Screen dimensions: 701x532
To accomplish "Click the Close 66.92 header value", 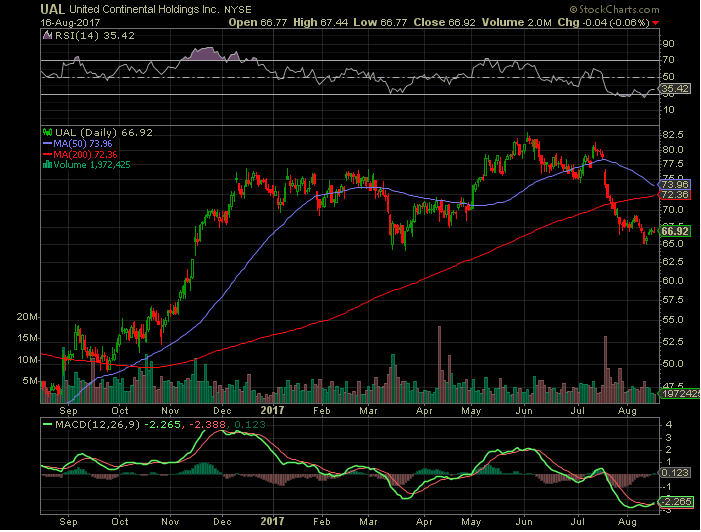I will [444, 22].
